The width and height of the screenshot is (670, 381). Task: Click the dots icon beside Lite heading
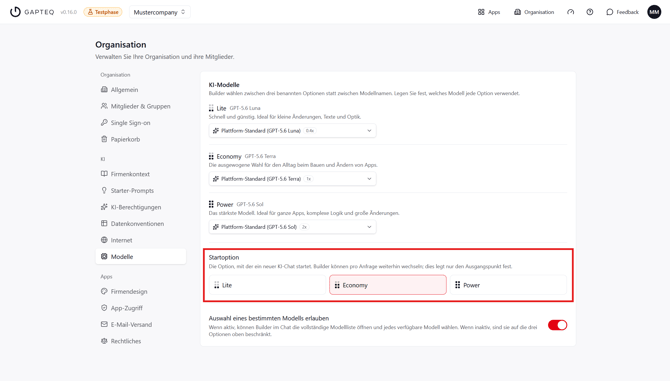[211, 108]
